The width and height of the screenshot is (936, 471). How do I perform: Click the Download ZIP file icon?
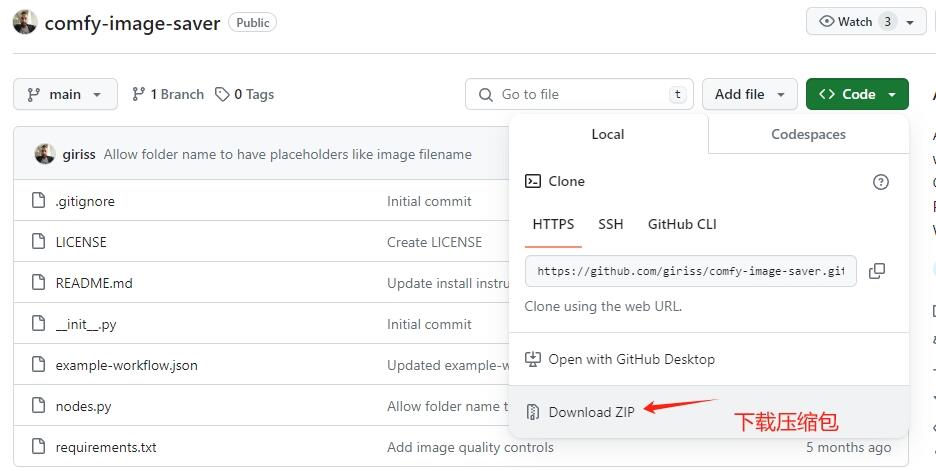[x=533, y=412]
